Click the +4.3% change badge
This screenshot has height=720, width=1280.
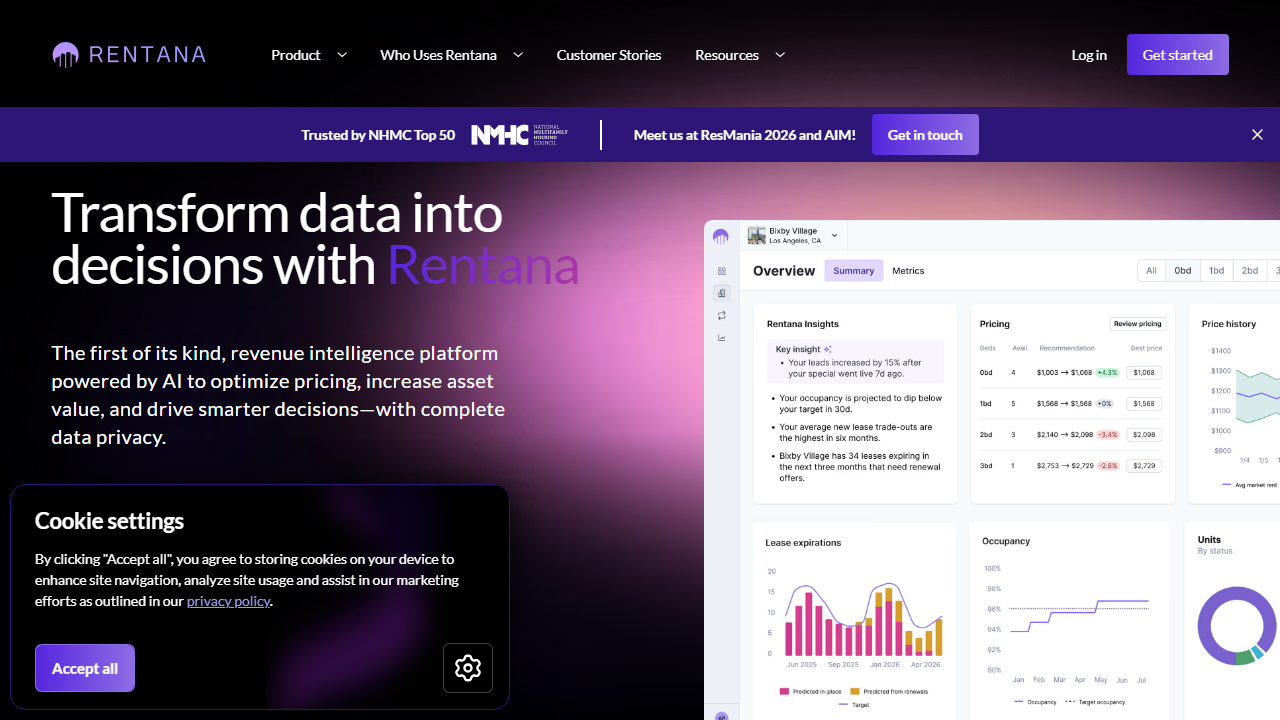pos(1107,373)
